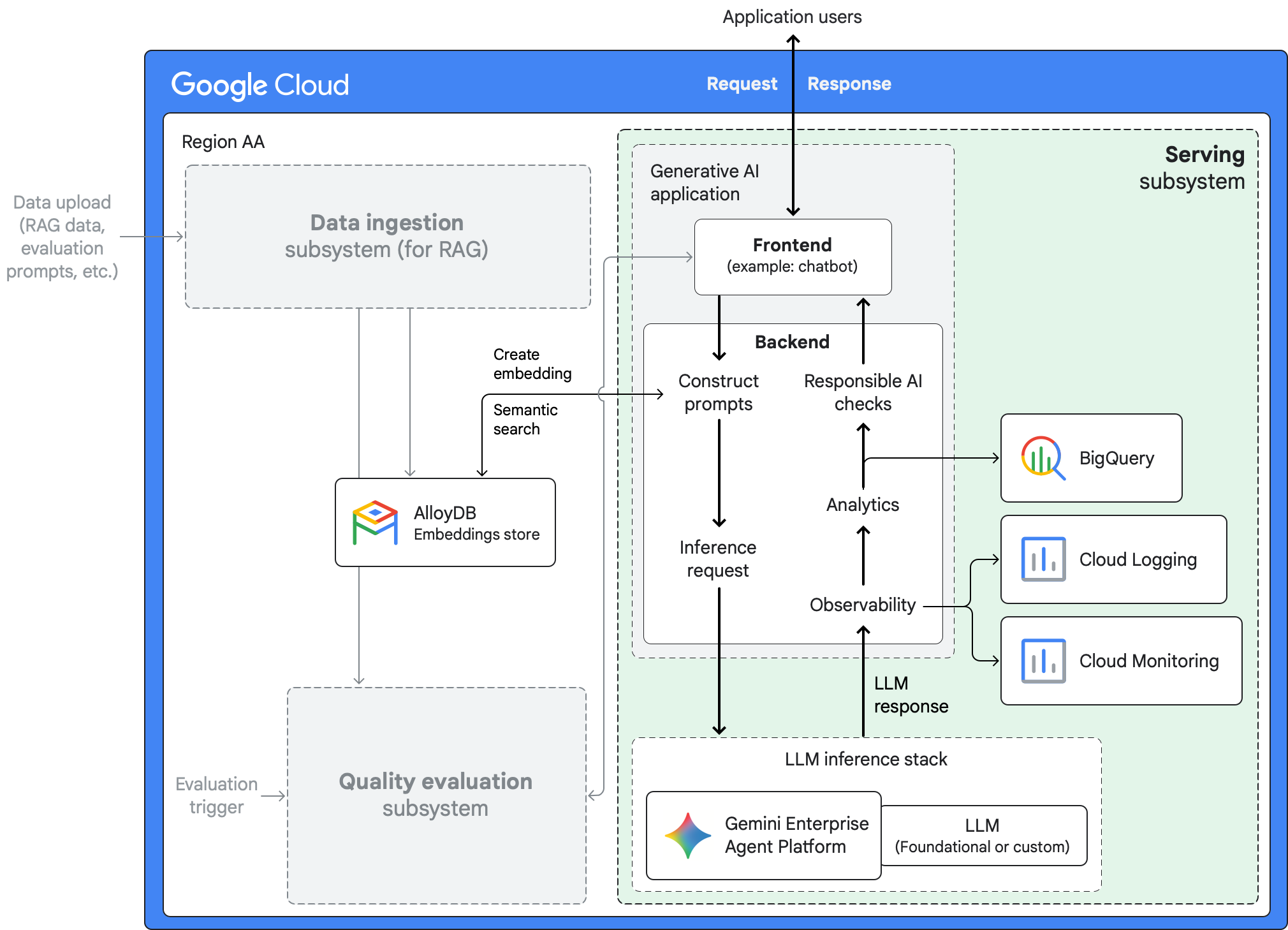Click the 'Serving subsystem' title
1288x930 pixels.
[1192, 168]
